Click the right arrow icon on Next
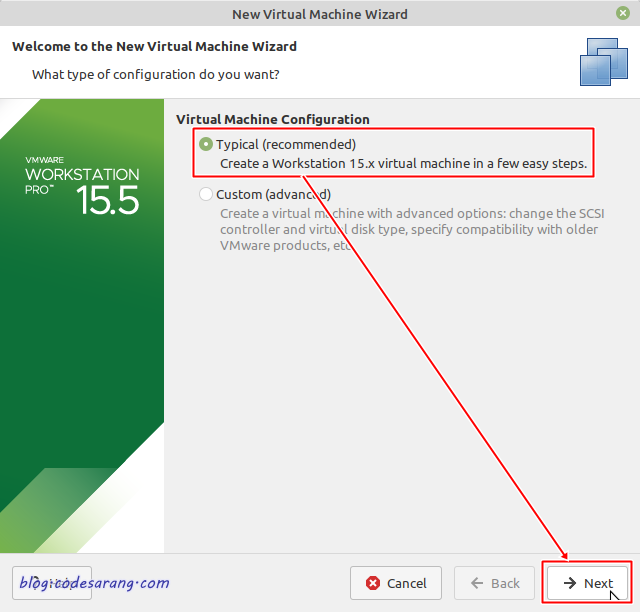This screenshot has width=640, height=612. 570,583
